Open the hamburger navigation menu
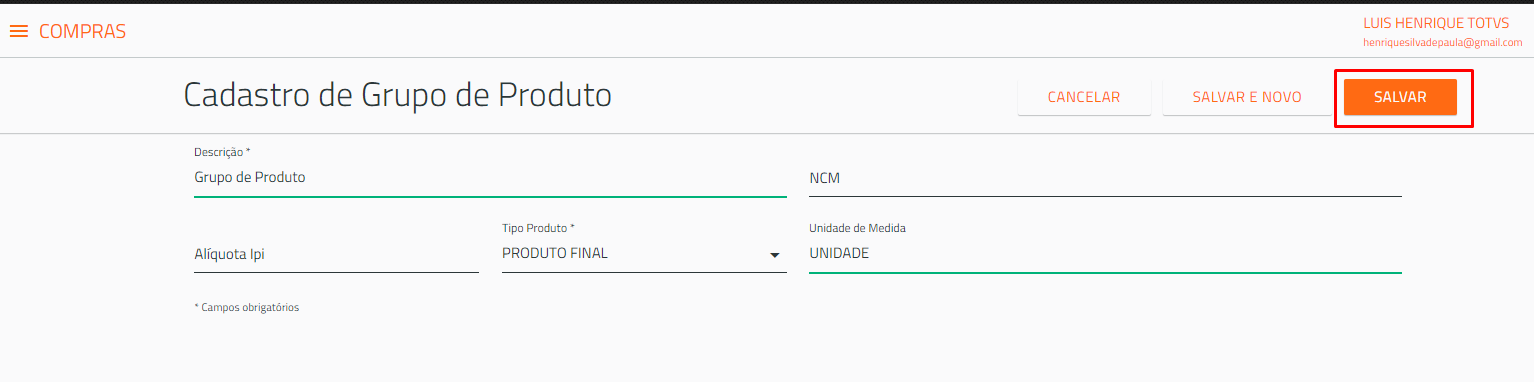This screenshot has height=382, width=1534. pos(18,31)
